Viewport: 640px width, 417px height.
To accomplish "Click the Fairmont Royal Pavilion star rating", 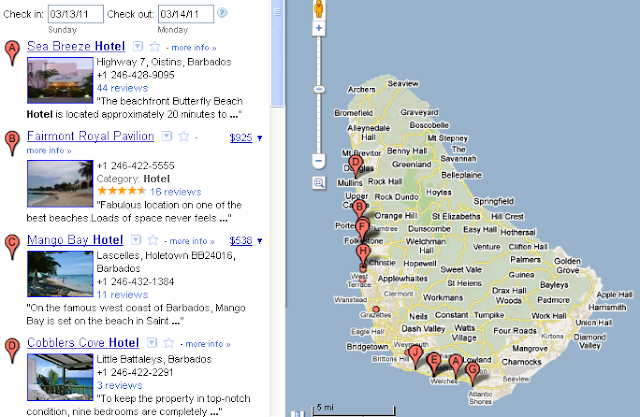I will [121, 191].
